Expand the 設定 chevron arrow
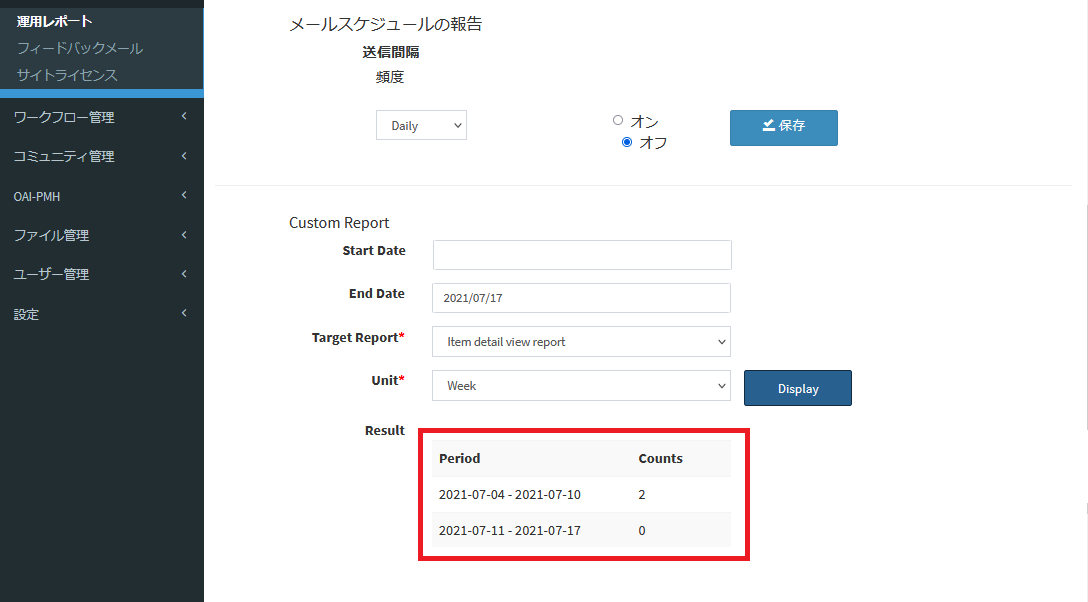The image size is (1088, 602). 184,314
